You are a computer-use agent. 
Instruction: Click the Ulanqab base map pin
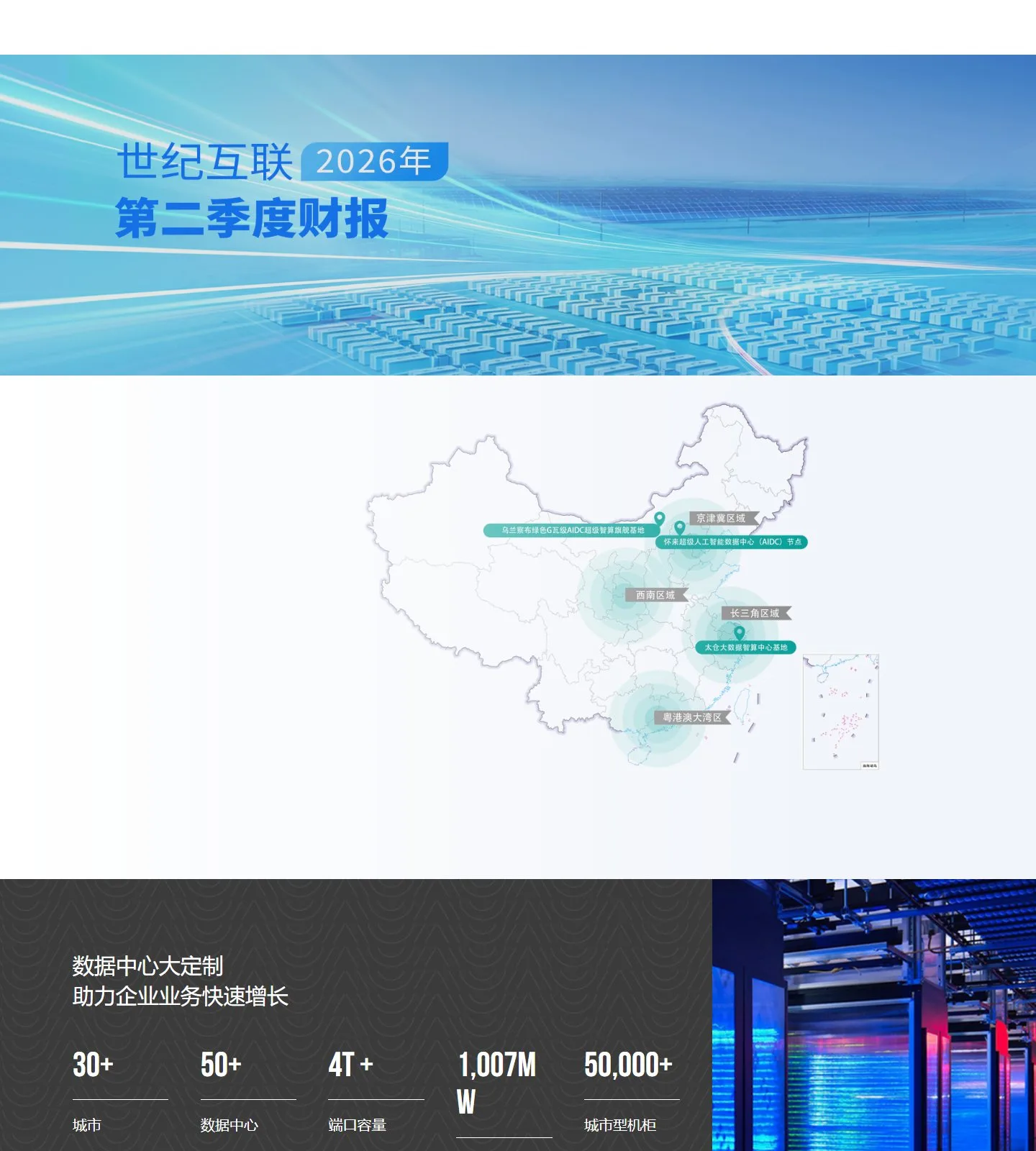659,519
